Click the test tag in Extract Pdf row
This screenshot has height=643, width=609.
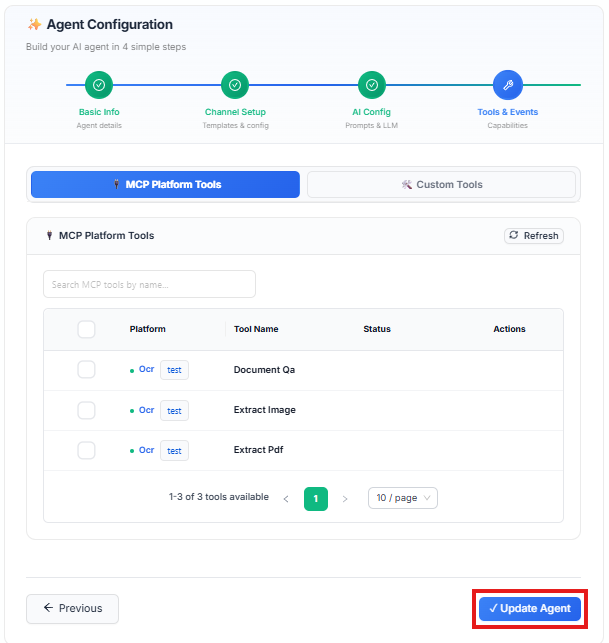click(174, 451)
